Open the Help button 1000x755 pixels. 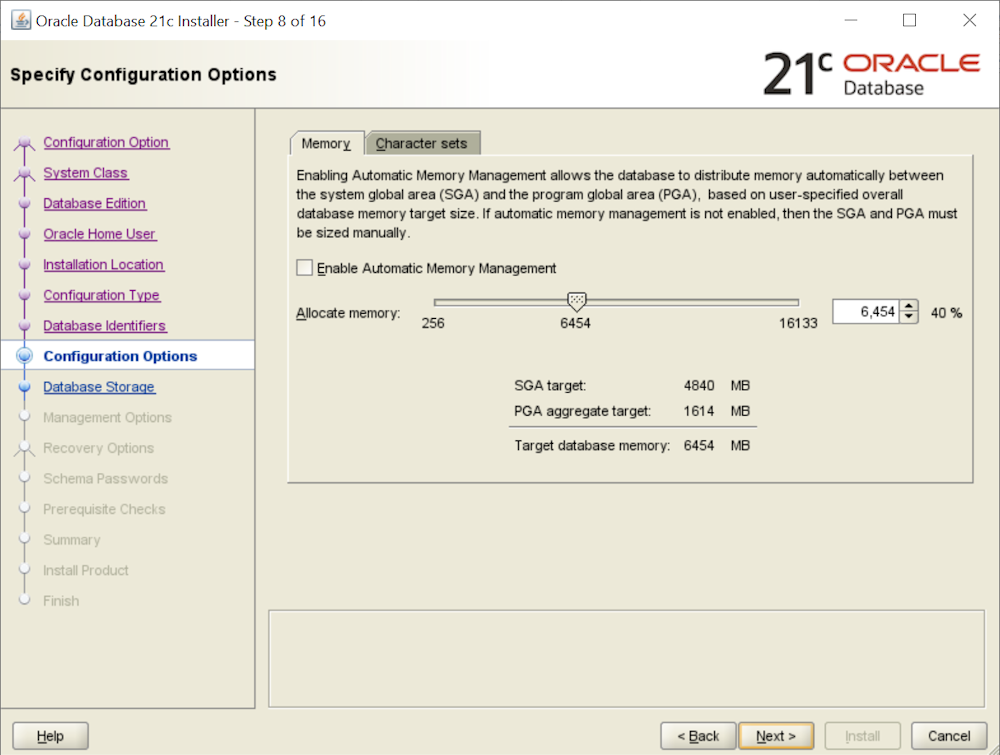(50, 736)
